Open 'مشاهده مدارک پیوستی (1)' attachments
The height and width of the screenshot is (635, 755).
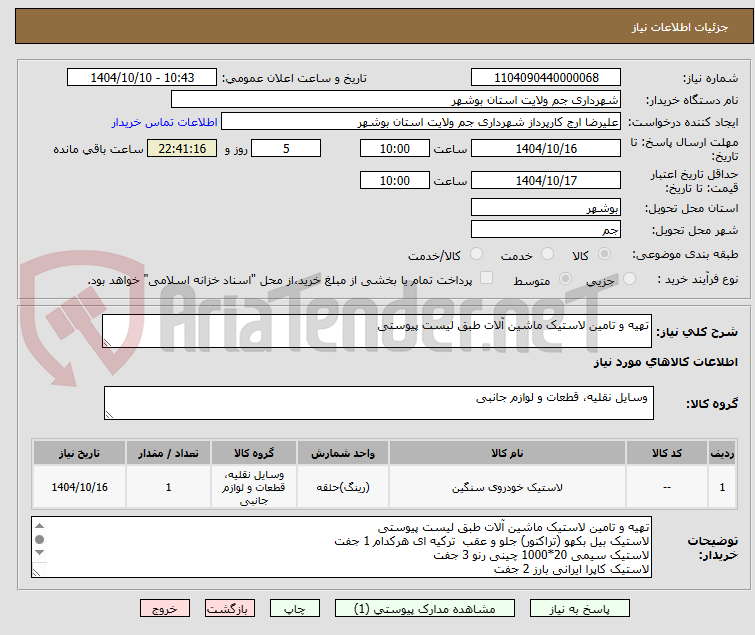[425, 609]
